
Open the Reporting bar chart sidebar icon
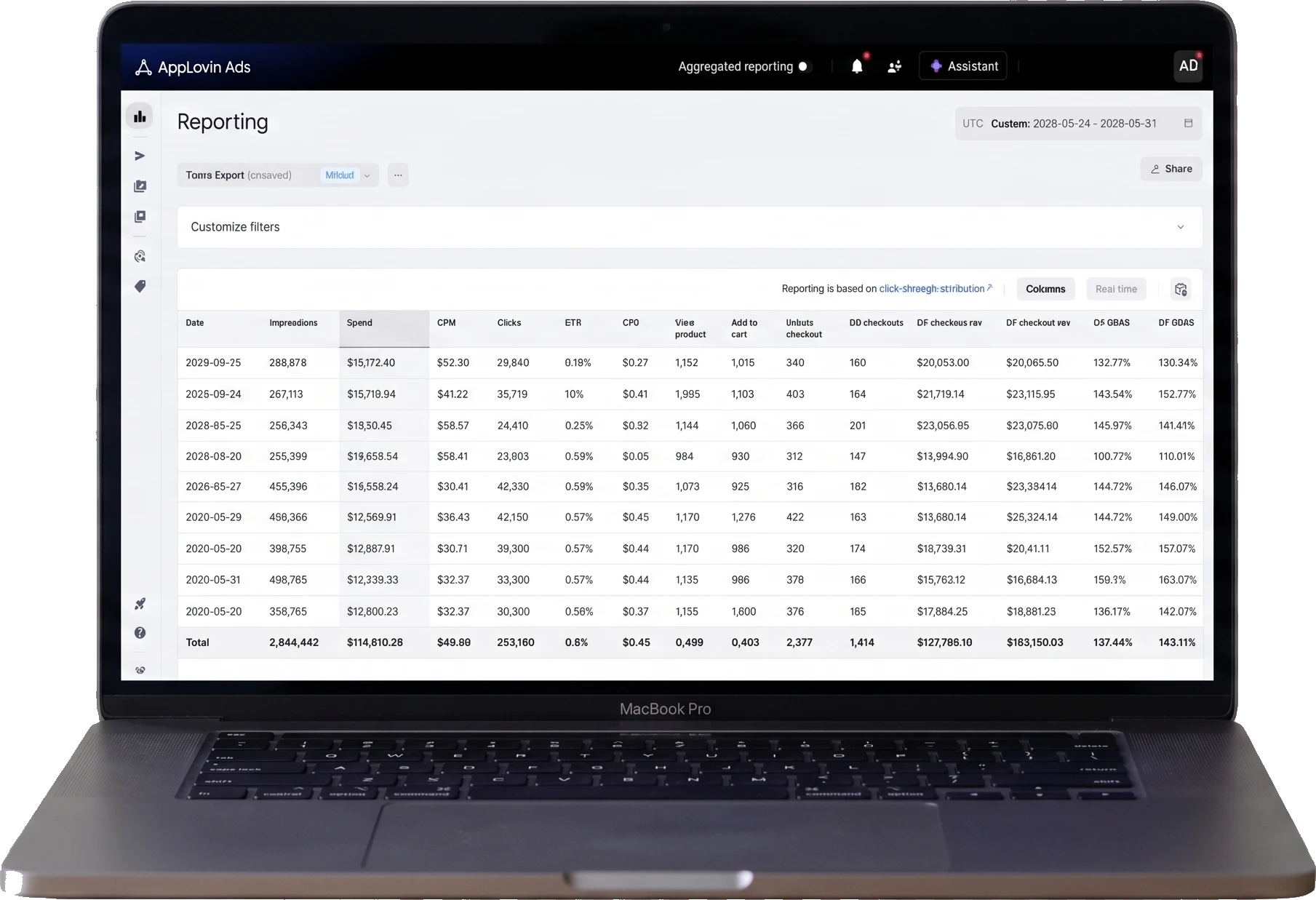pyautogui.click(x=140, y=116)
